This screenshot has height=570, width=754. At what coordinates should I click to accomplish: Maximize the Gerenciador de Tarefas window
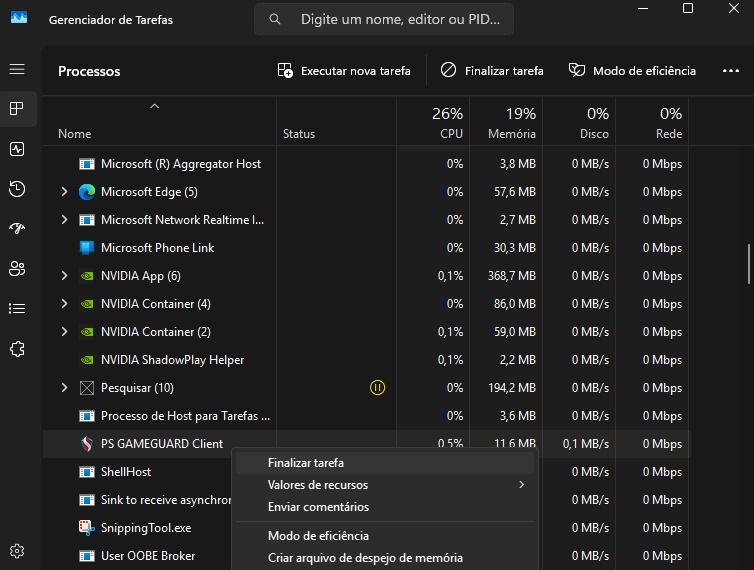pos(688,8)
